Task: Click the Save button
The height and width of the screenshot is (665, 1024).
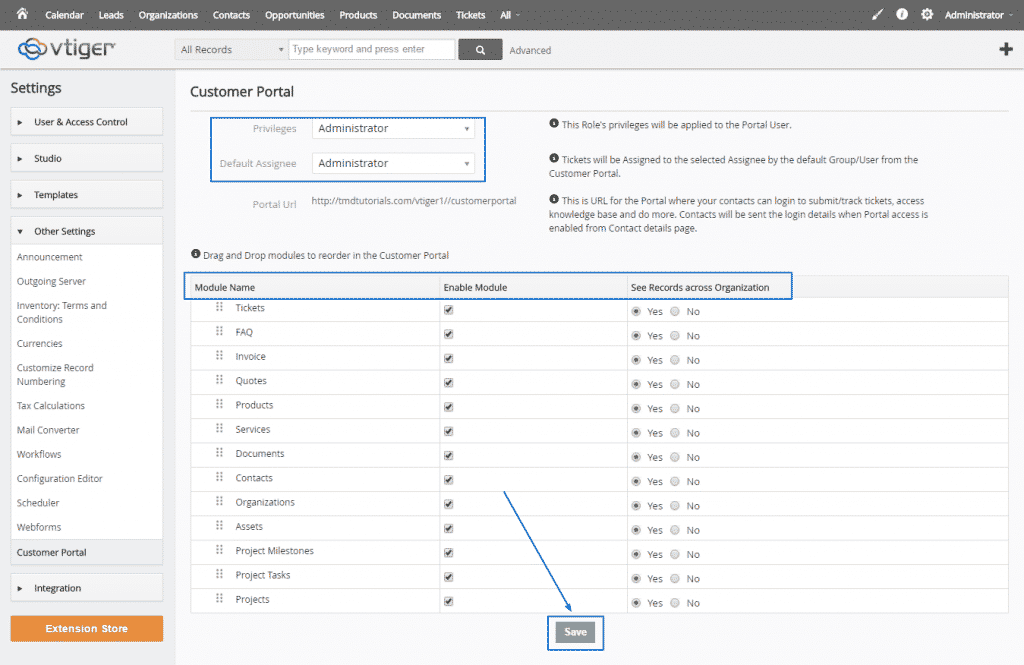Action: point(575,632)
